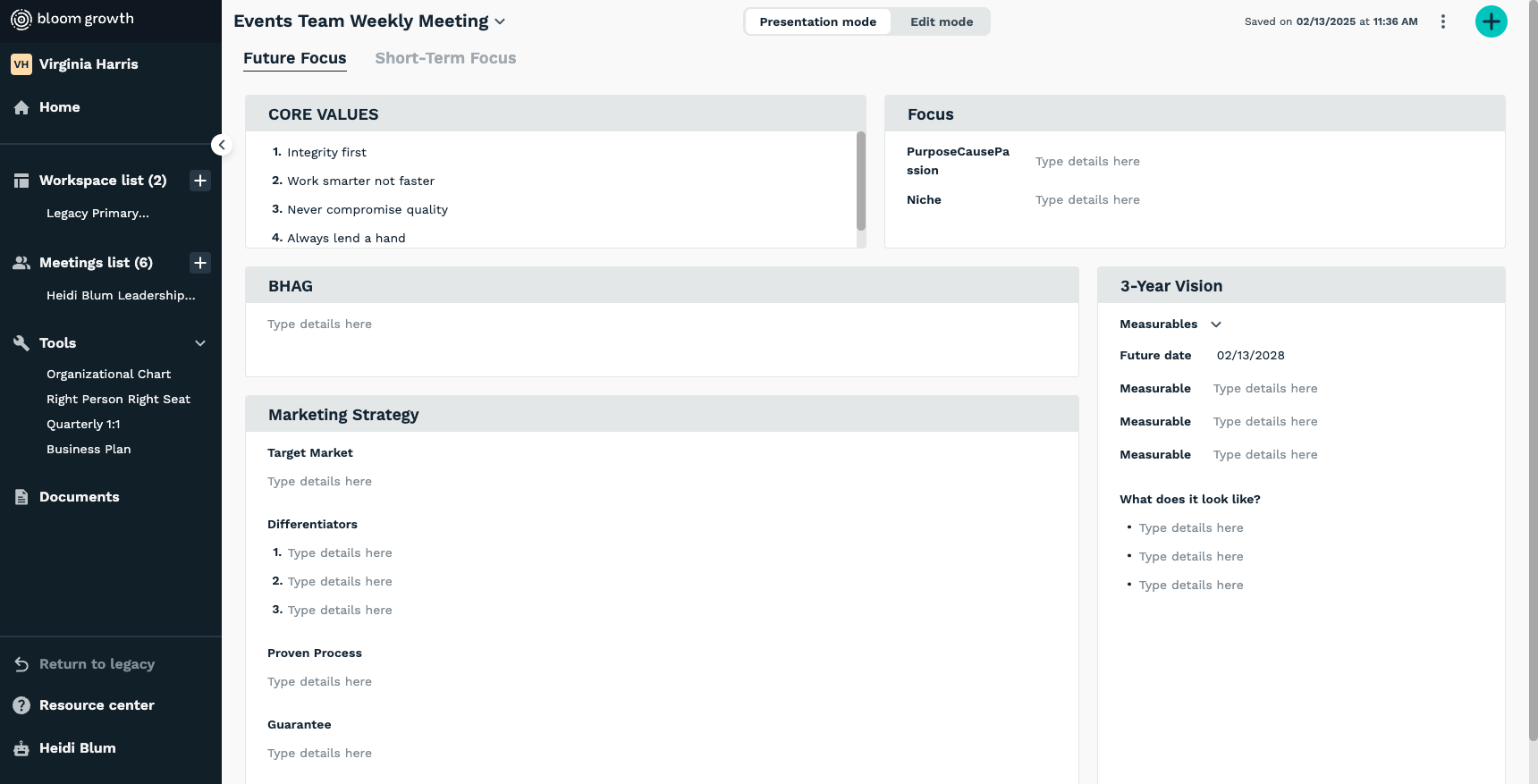Open Events Team Weekly Meeting dropdown
Screen dimensions: 1538x784
pyautogui.click(x=500, y=21)
